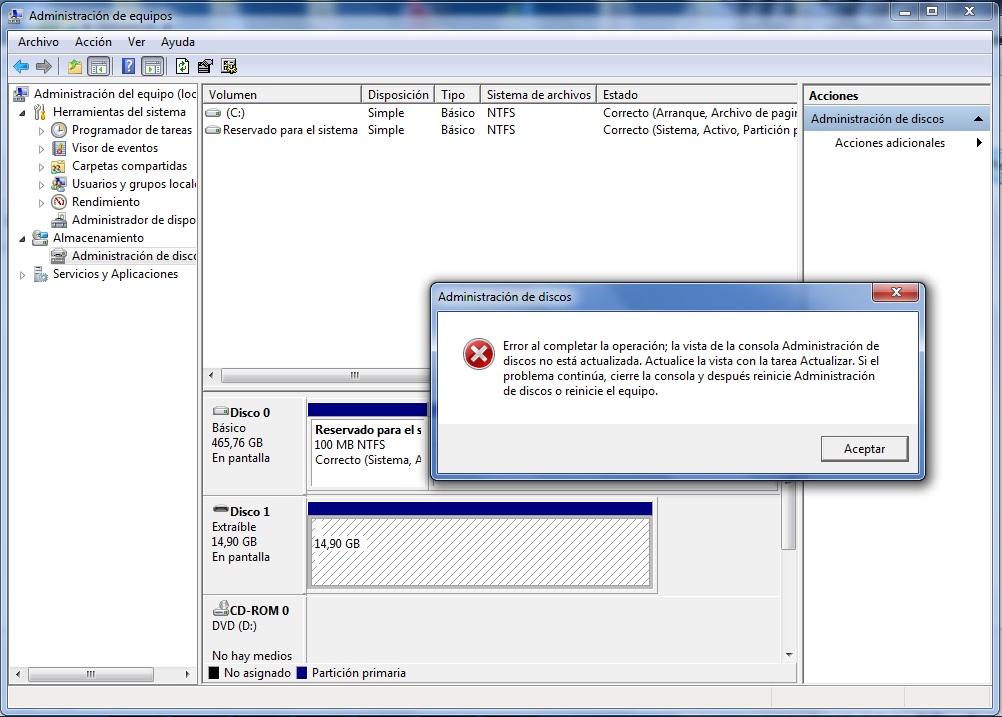Click No hay medios under CD-ROM 0
The image size is (1002, 717).
tap(252, 656)
